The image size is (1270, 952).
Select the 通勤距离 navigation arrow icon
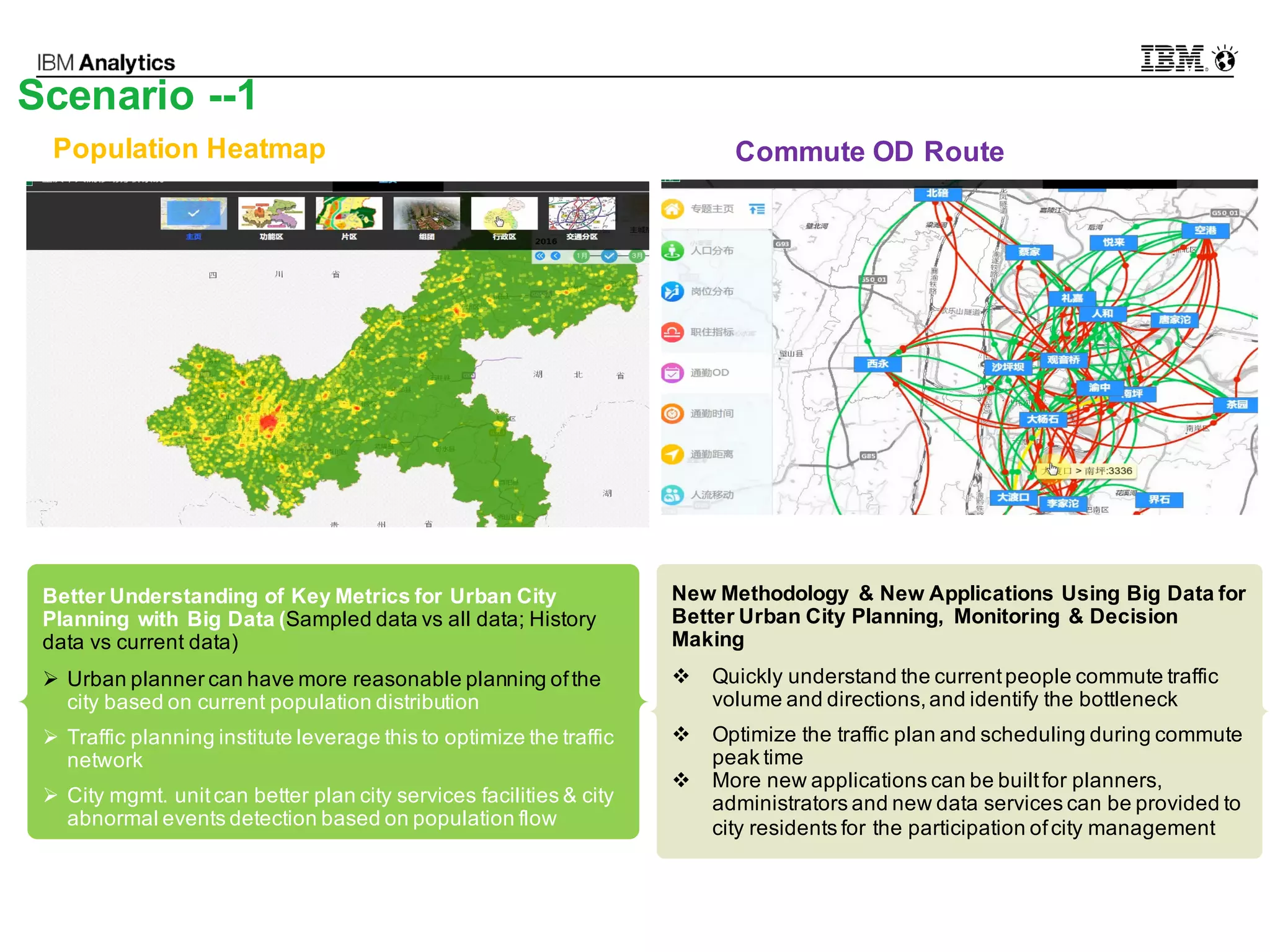[672, 454]
